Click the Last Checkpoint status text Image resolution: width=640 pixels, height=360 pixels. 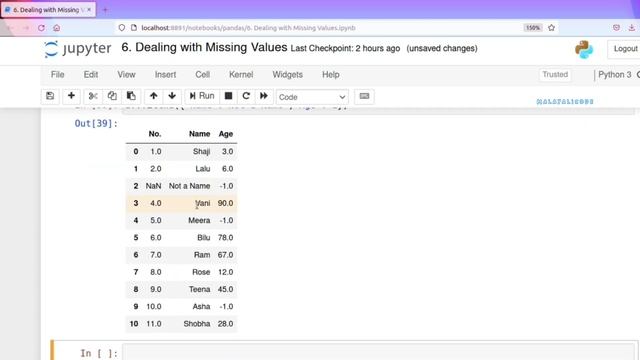click(345, 49)
